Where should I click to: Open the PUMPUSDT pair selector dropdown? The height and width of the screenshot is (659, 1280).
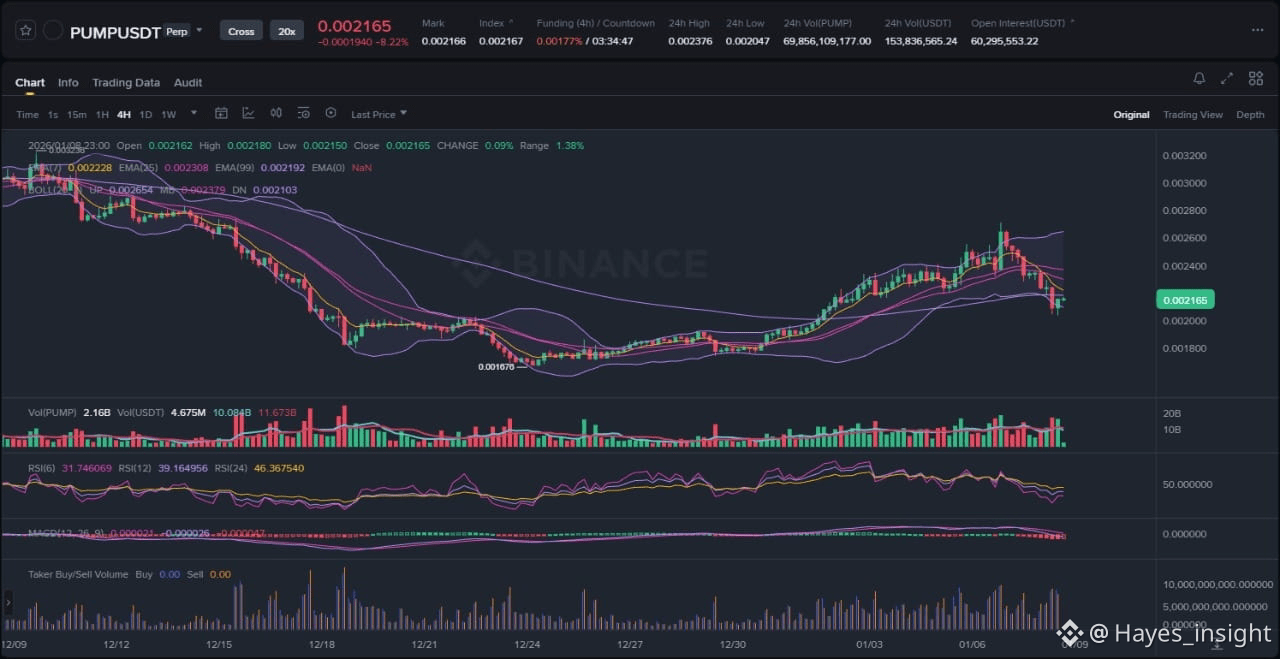click(199, 30)
